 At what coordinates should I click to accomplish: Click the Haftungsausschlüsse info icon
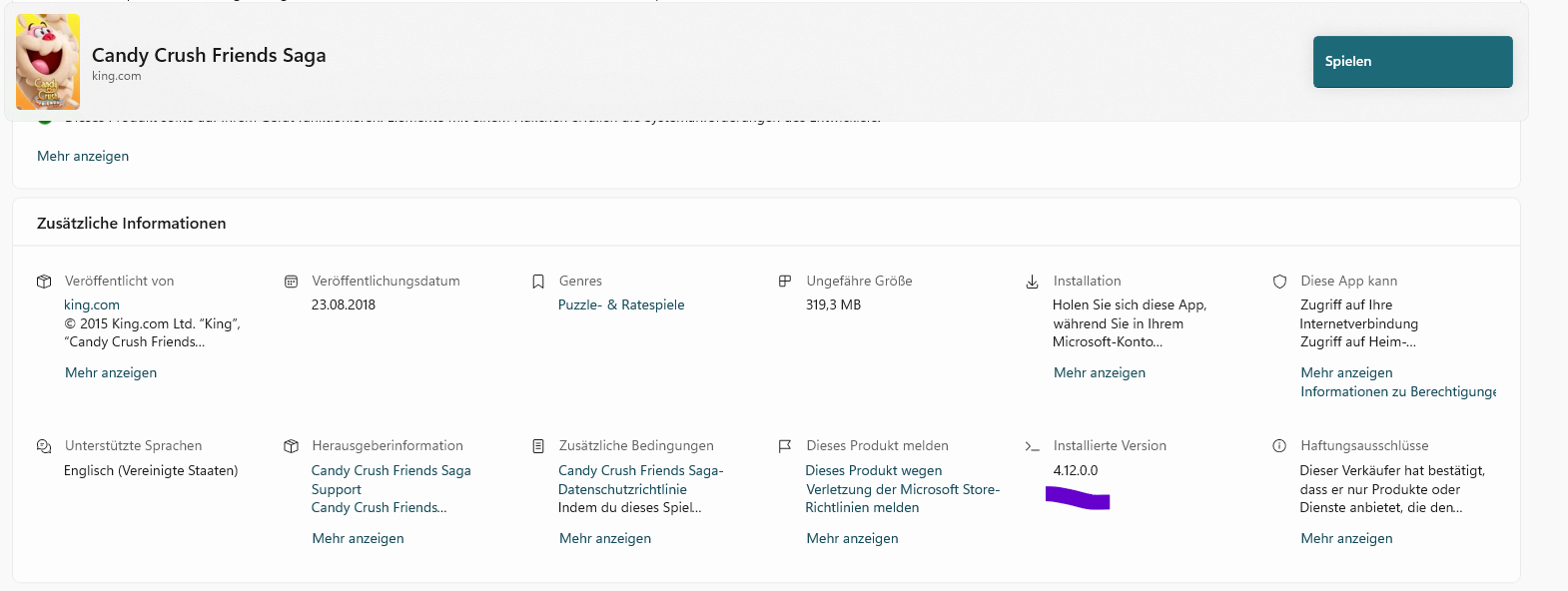point(1279,446)
